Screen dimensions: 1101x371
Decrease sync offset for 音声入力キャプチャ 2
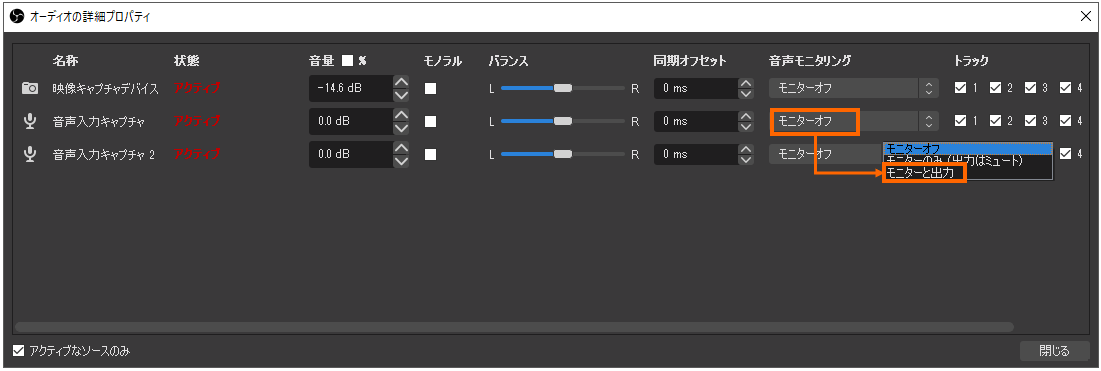(x=746, y=159)
